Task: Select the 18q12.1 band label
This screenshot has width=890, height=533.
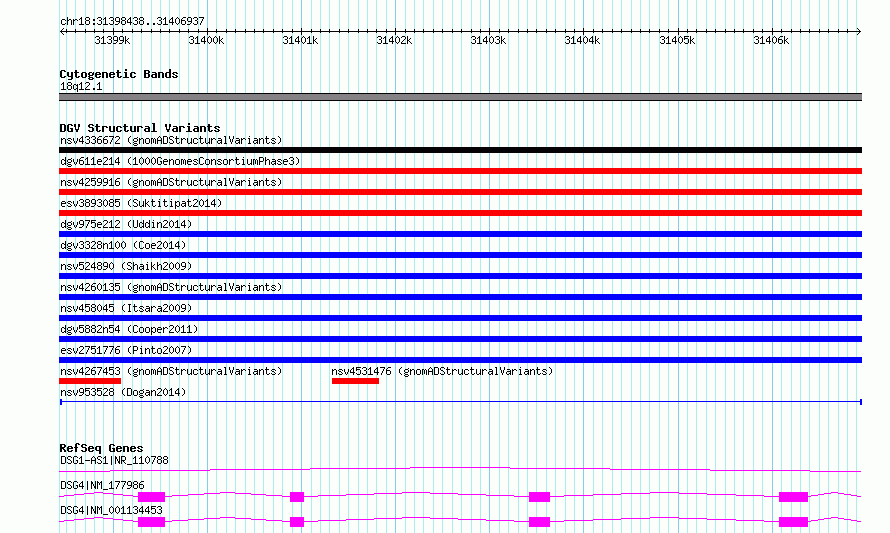Action: point(81,86)
